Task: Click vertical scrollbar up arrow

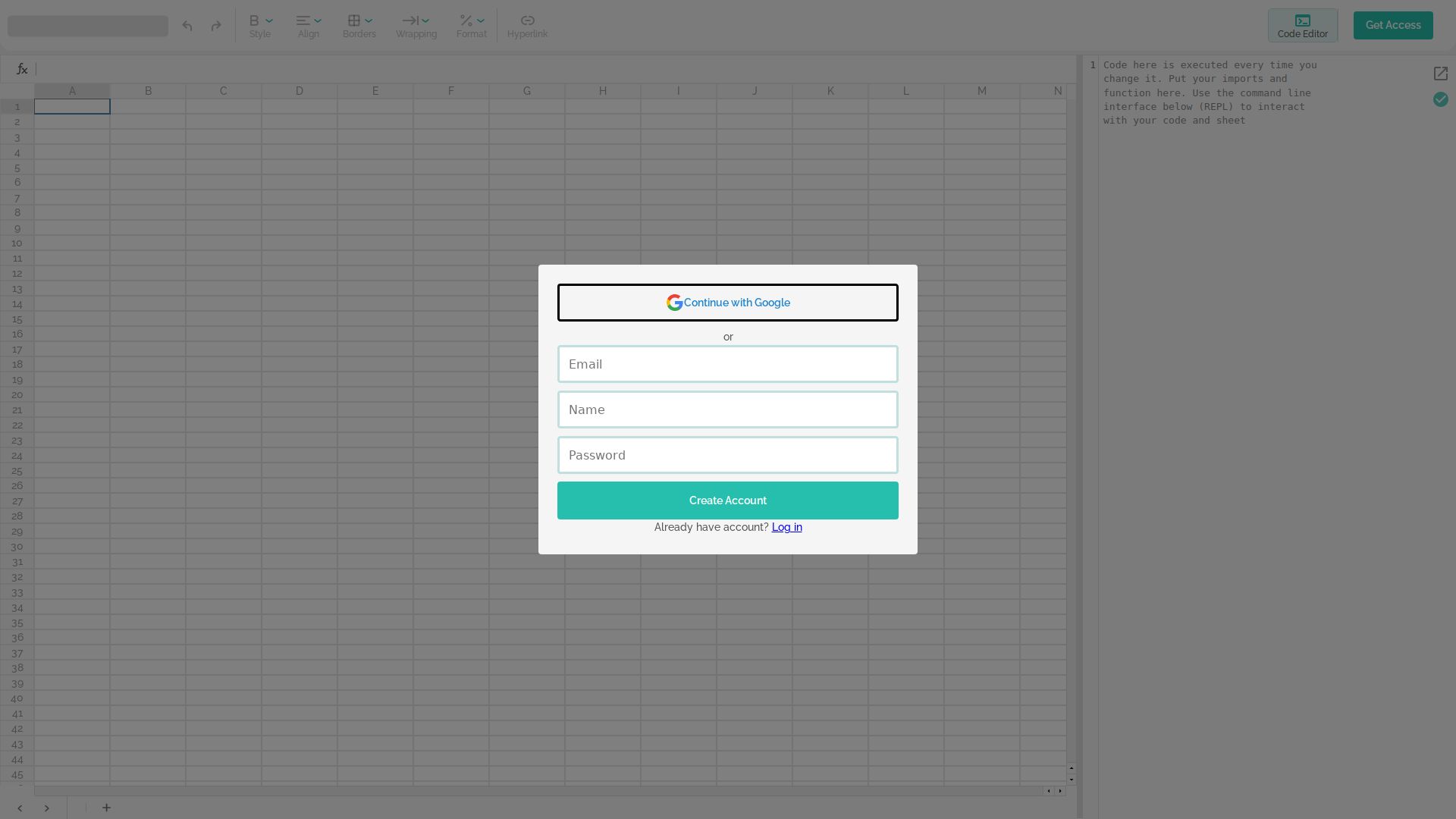Action: pos(1072,768)
